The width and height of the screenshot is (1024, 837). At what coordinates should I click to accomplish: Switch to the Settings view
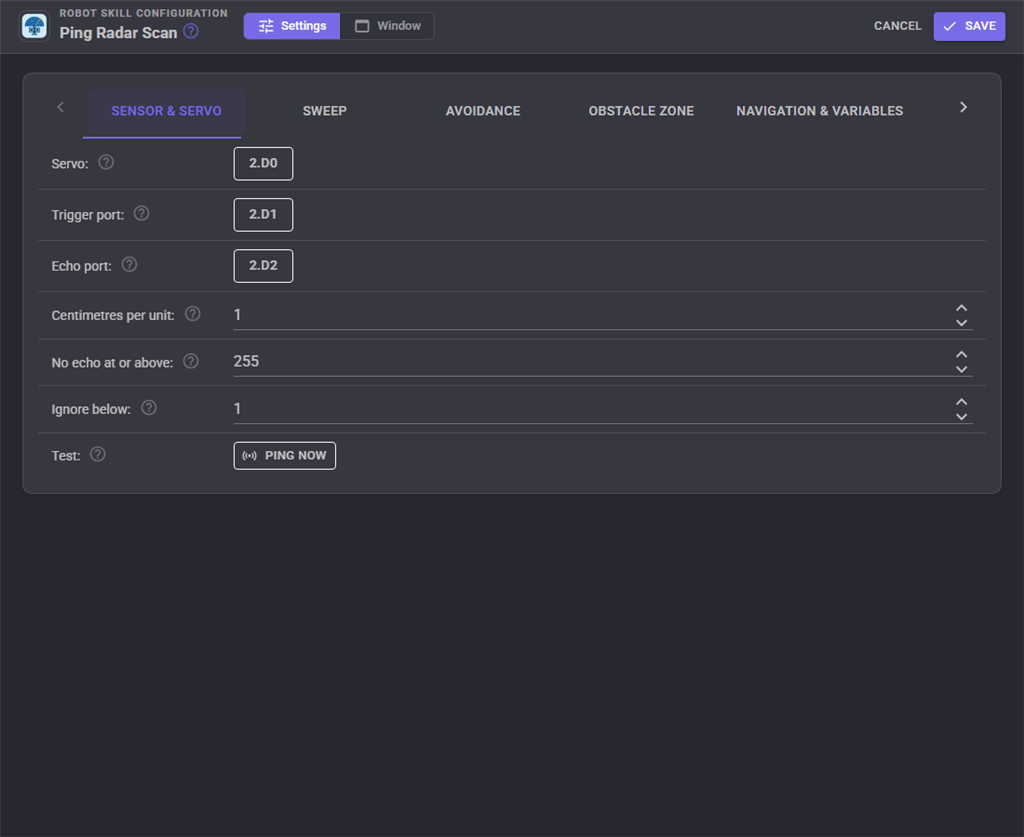tap(292, 26)
